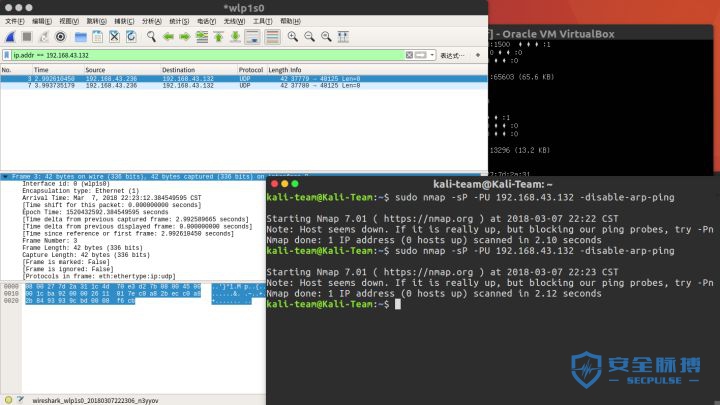720x405 pixels.
Task: Select 'Frame Length: 42 bytes' detail line
Action: tap(82, 248)
